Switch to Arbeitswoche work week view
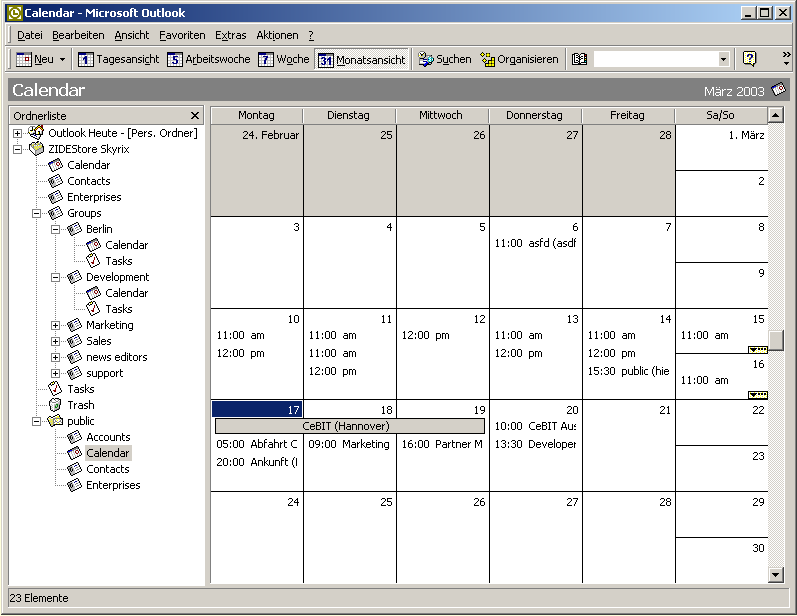The image size is (797, 616). (208, 59)
